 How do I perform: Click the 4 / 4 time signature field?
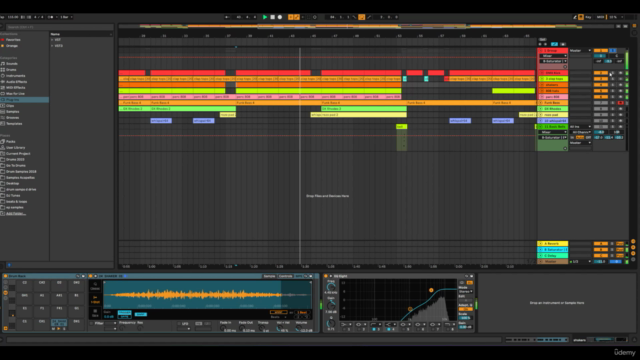[x=39, y=17]
